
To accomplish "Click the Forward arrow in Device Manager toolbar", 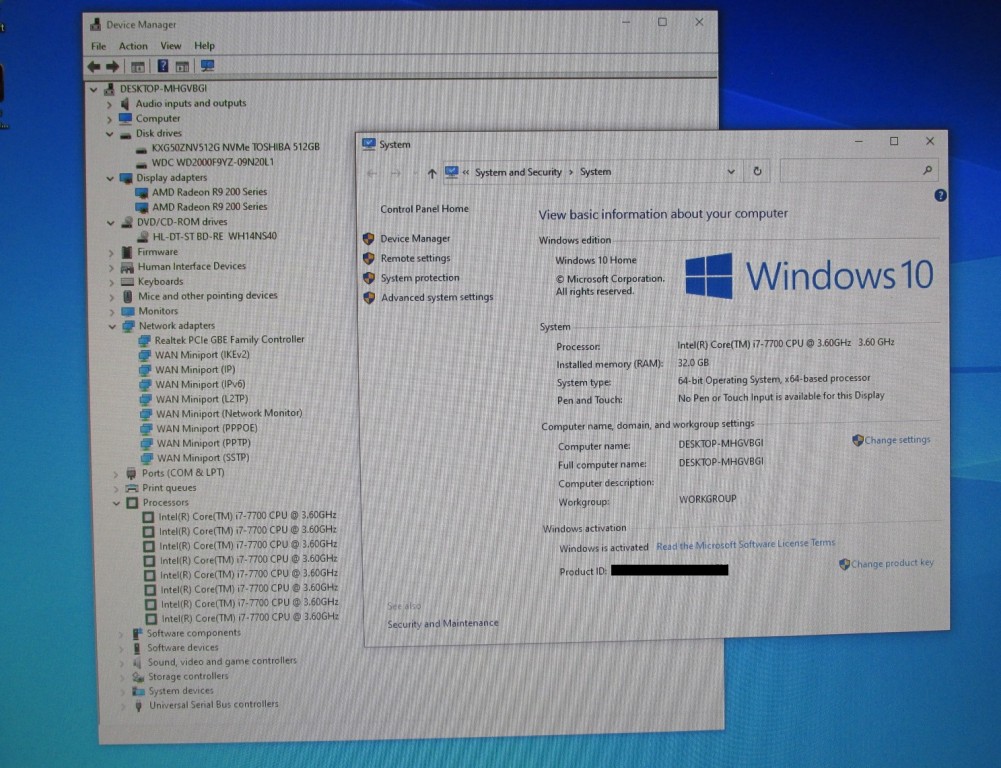I will click(112, 66).
